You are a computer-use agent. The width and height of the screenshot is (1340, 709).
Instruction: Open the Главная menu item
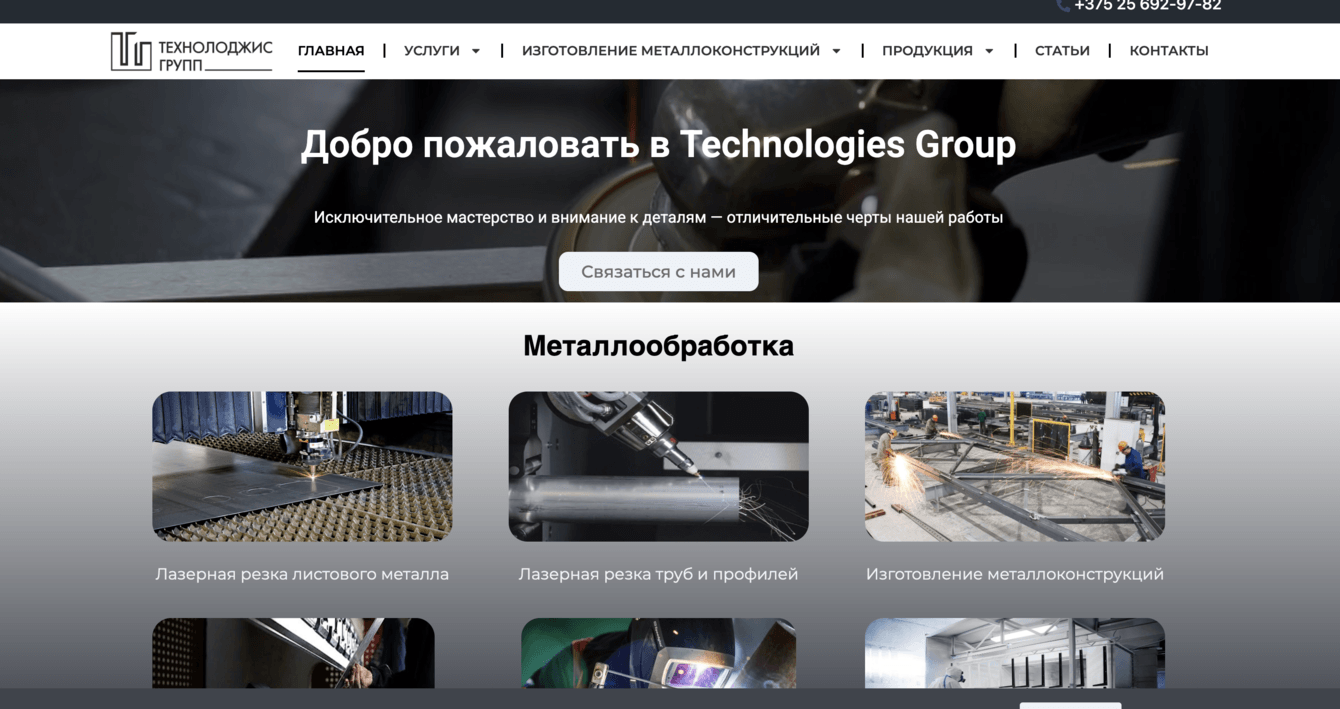331,51
